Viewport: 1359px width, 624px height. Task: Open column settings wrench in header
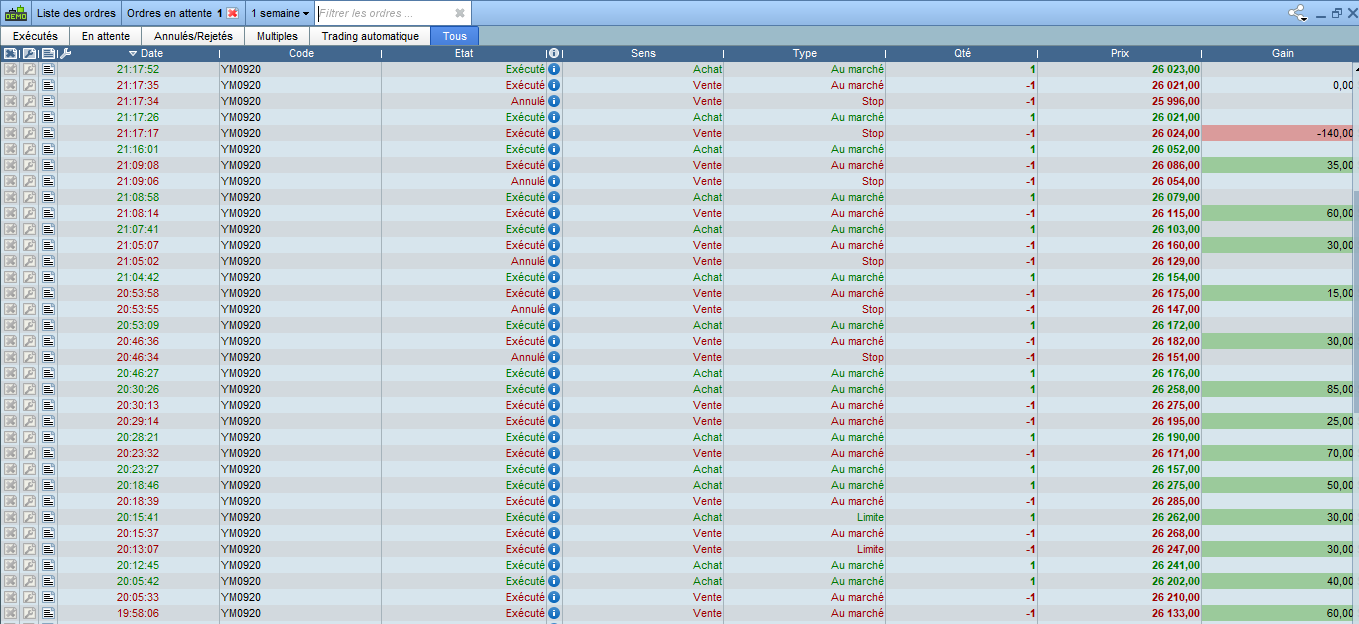pyautogui.click(x=66, y=53)
